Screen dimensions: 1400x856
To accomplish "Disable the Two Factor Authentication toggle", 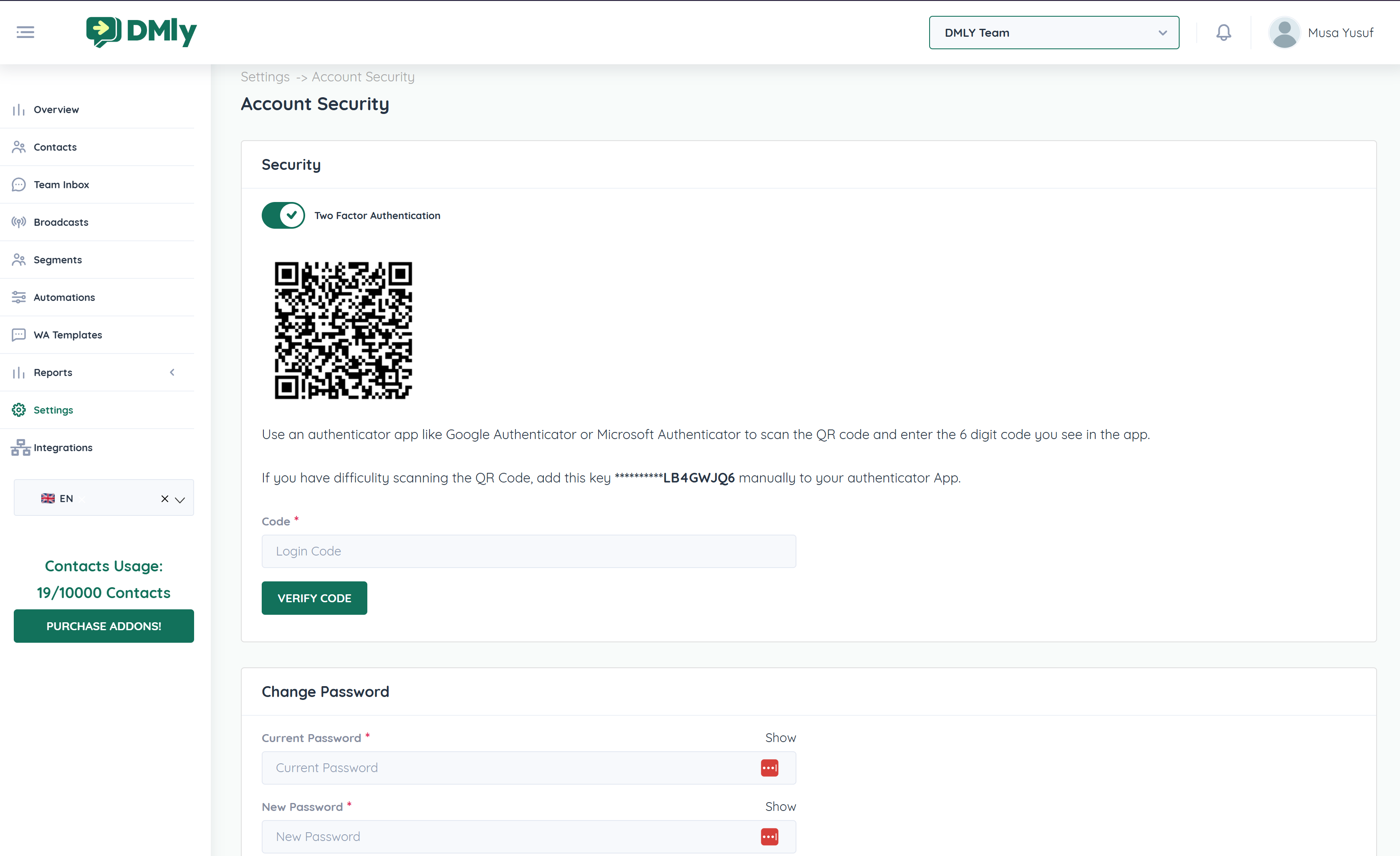I will 283,215.
